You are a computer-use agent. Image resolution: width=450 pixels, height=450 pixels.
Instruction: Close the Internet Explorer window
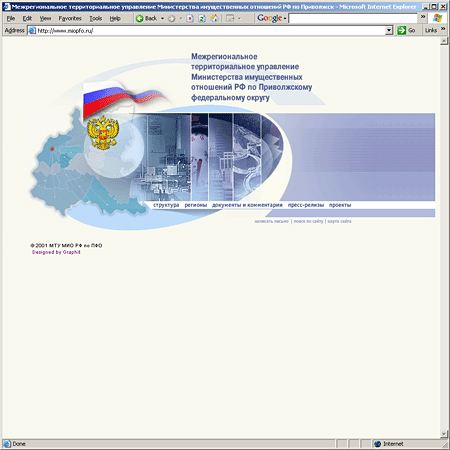(443, 6)
